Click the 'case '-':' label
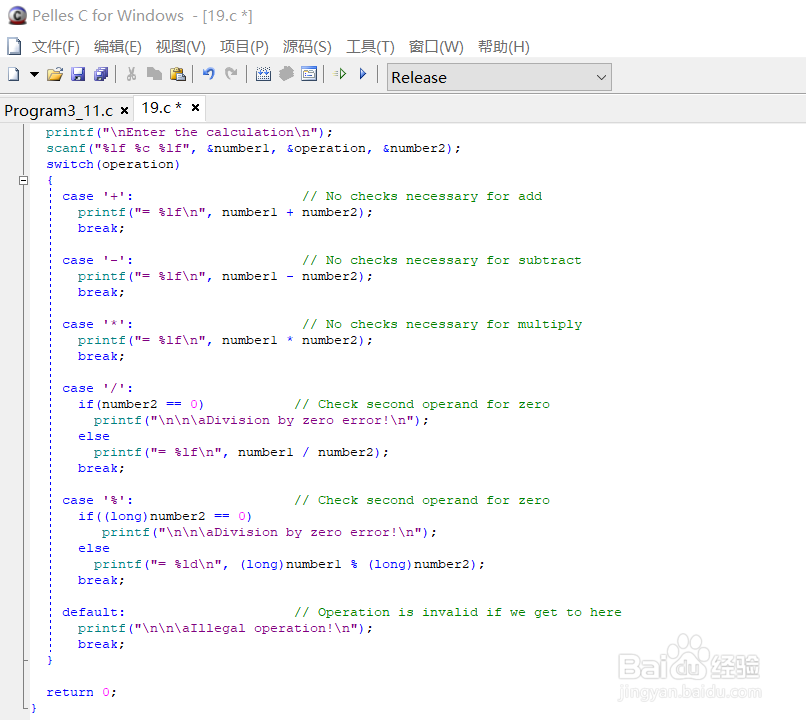The height and width of the screenshot is (720, 806). click(x=98, y=261)
